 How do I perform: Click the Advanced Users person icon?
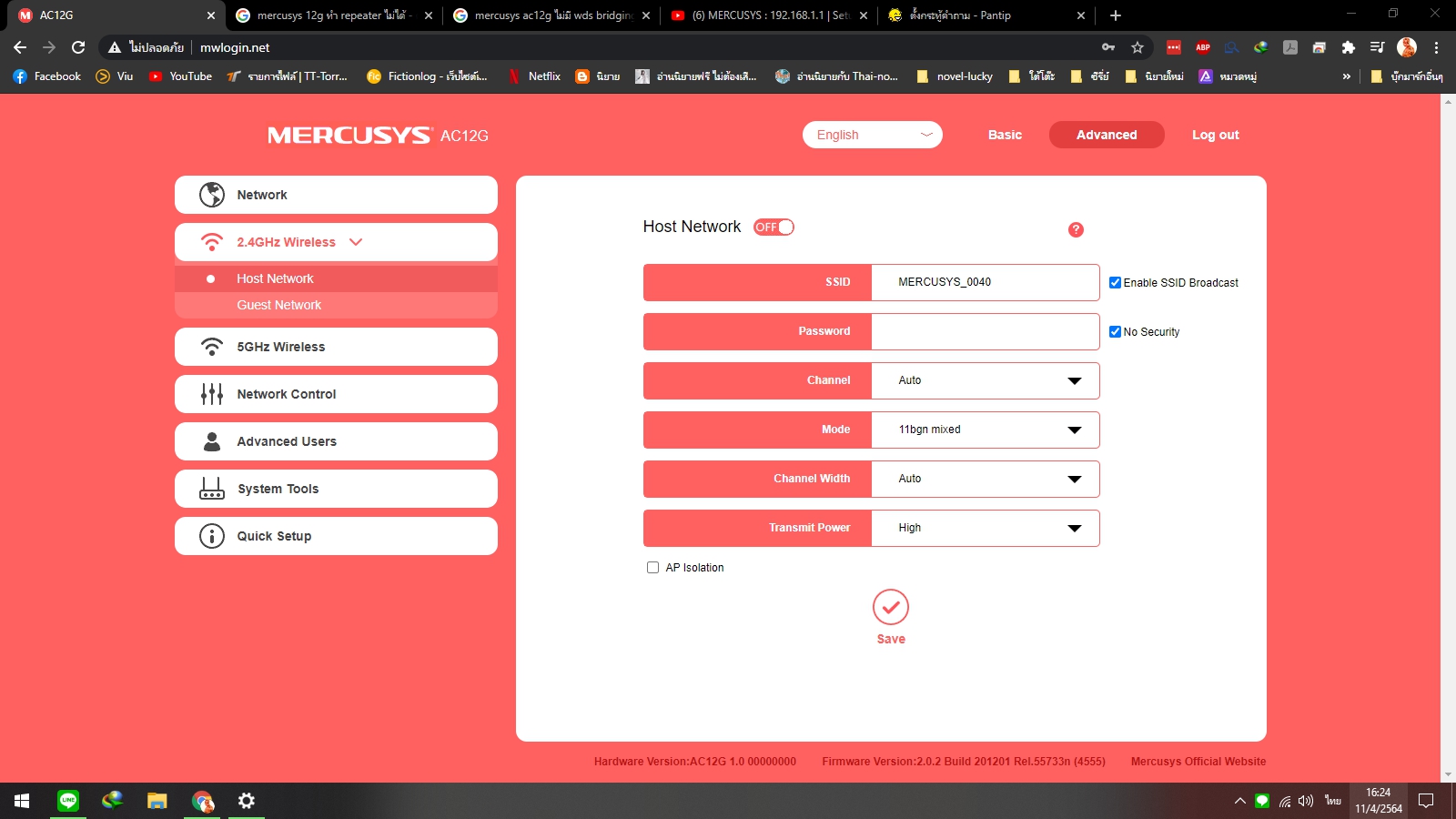pyautogui.click(x=212, y=441)
